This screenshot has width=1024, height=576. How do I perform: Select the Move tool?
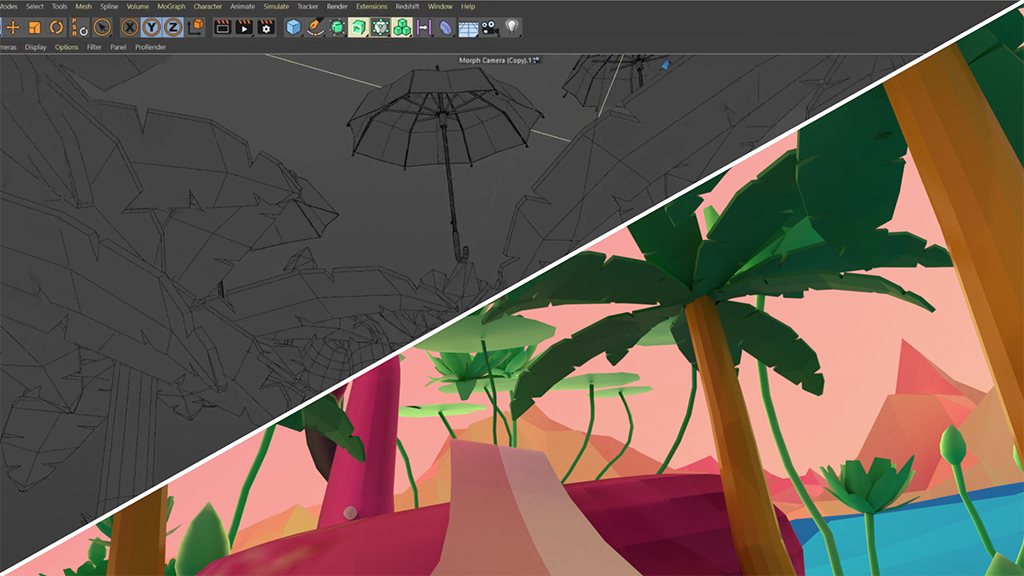click(13, 27)
